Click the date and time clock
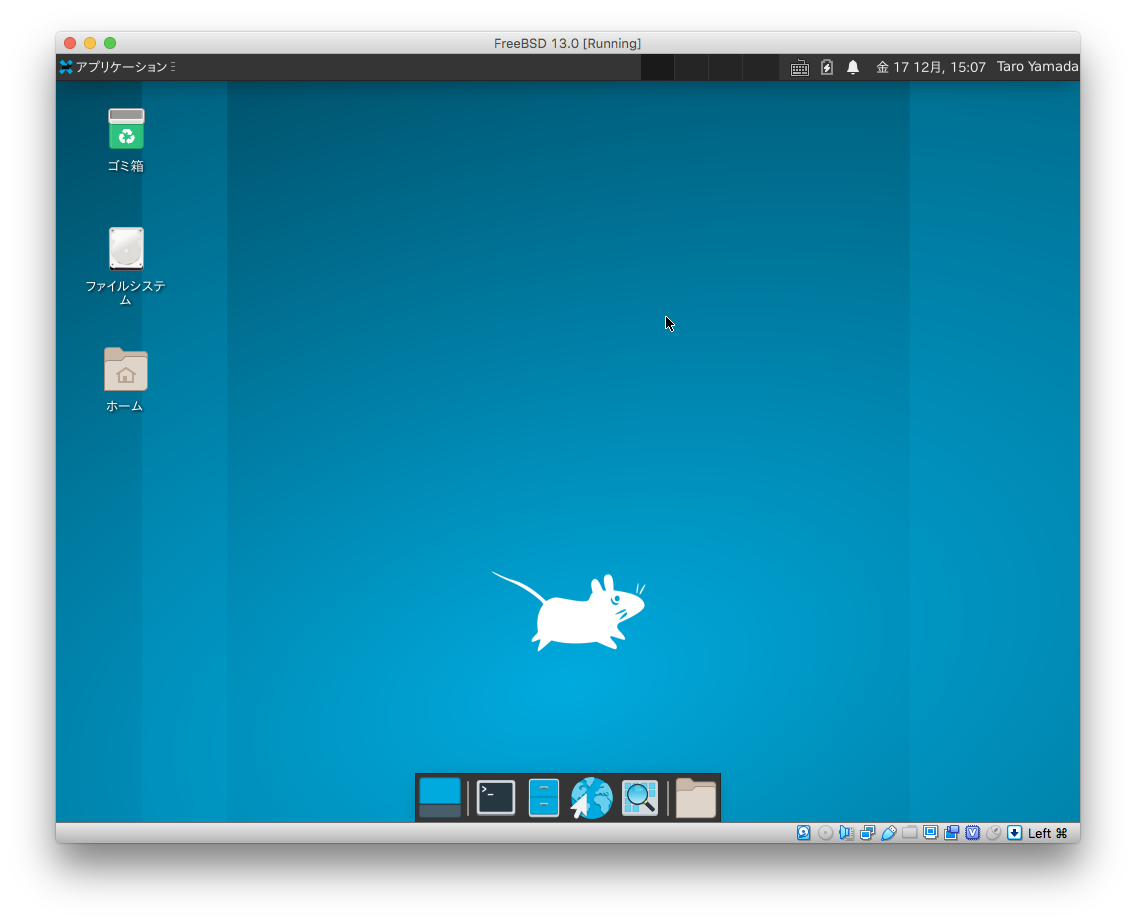Viewport: 1136px width, 923px height. (931, 67)
